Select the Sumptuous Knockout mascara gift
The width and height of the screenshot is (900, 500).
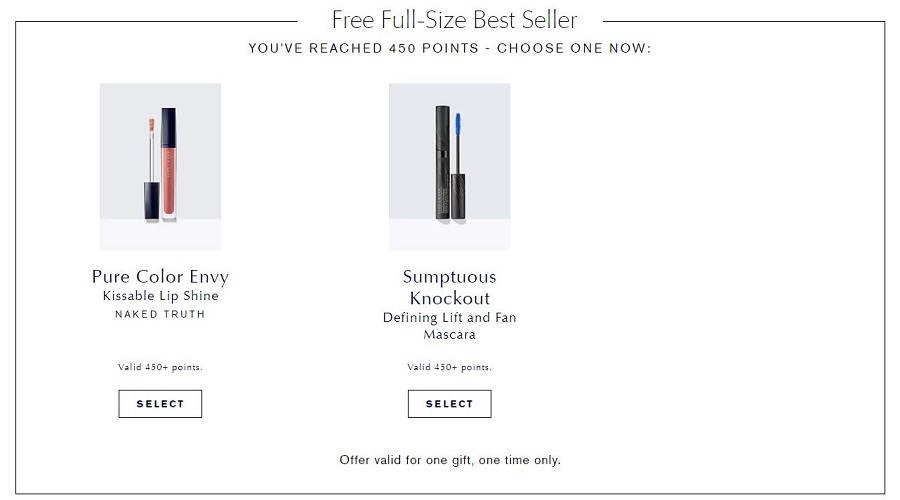click(449, 404)
